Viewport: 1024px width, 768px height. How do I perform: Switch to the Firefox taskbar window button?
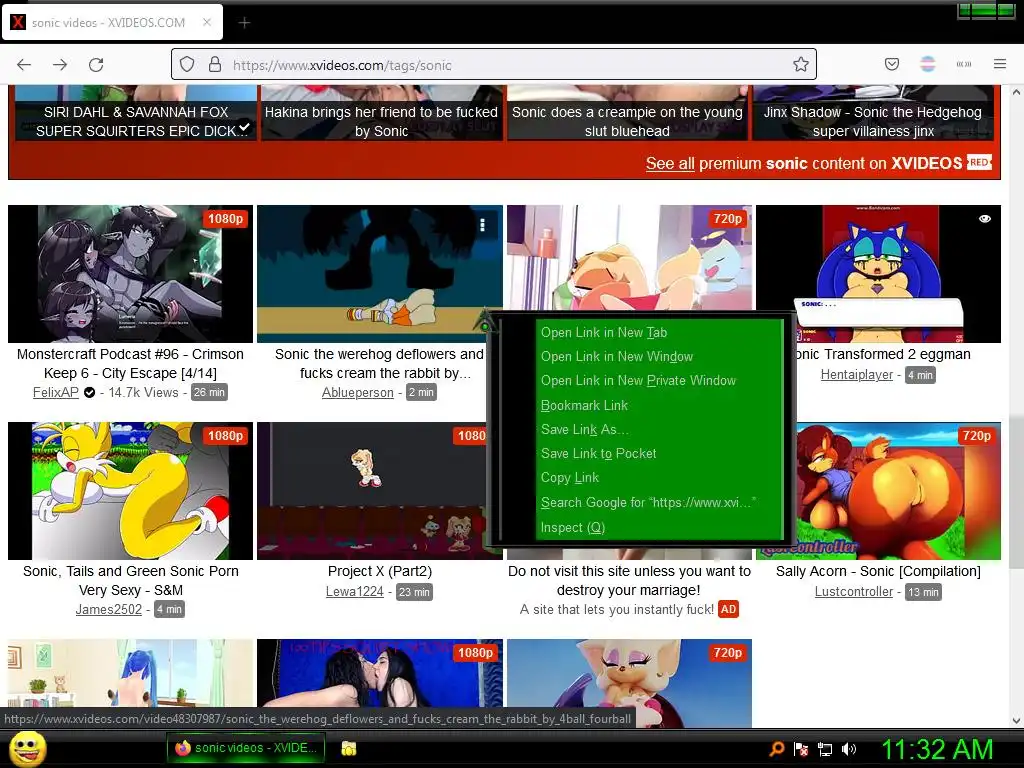point(246,748)
